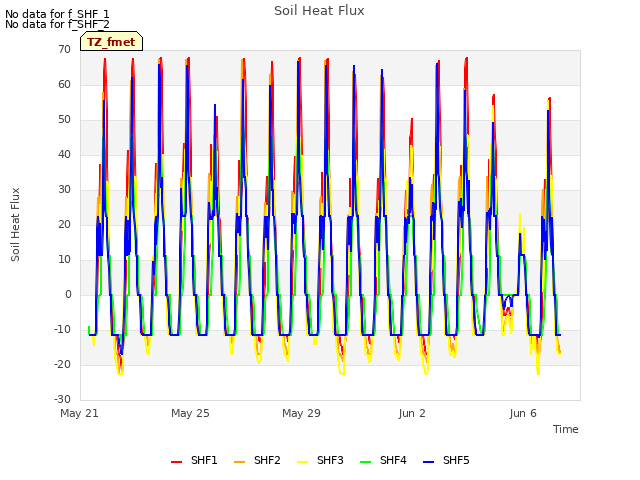Click the green SHF4 legend color marker
The image size is (640, 480).
pos(366,462)
